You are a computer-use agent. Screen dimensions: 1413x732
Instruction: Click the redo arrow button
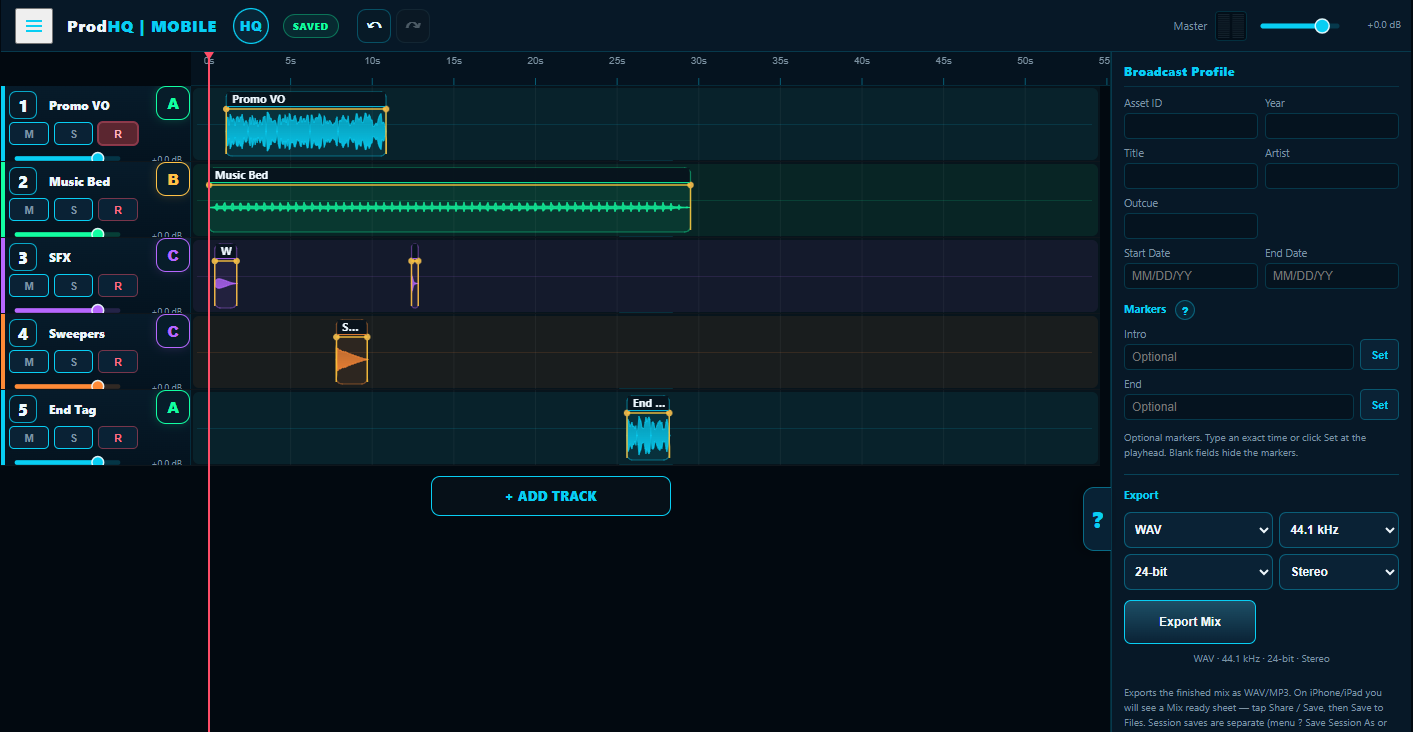(x=413, y=26)
